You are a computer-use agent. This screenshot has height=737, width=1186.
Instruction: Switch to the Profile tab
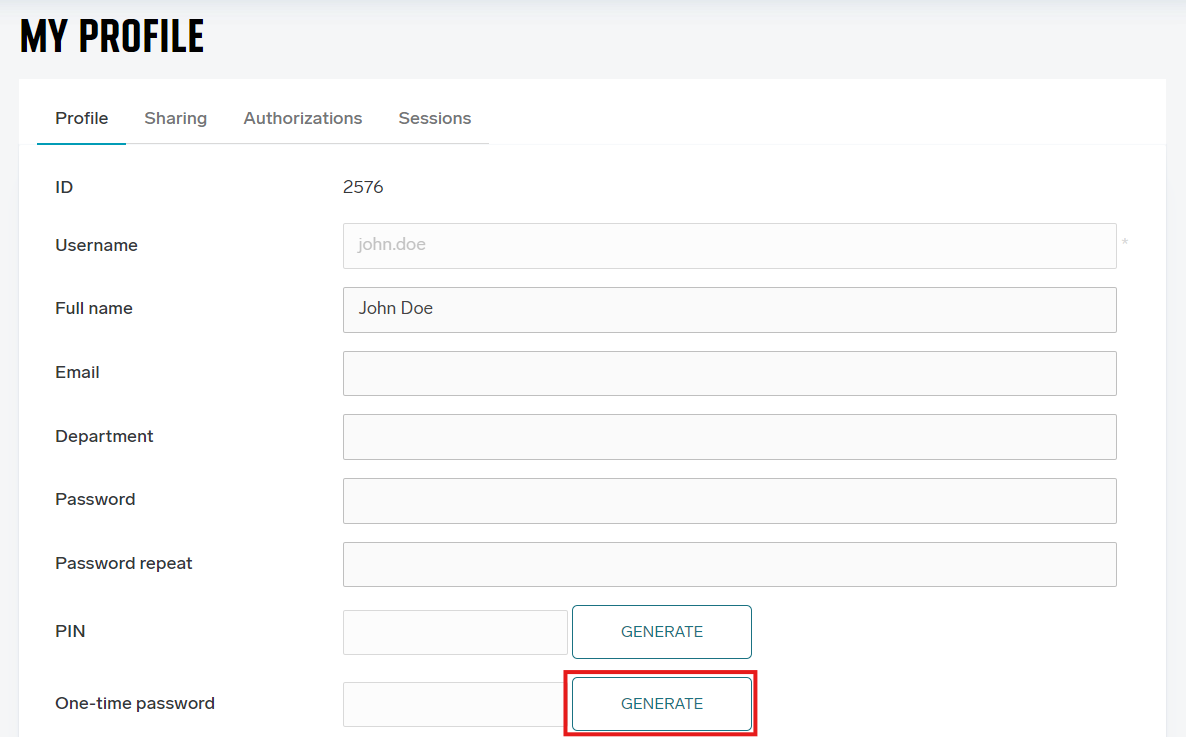click(81, 118)
